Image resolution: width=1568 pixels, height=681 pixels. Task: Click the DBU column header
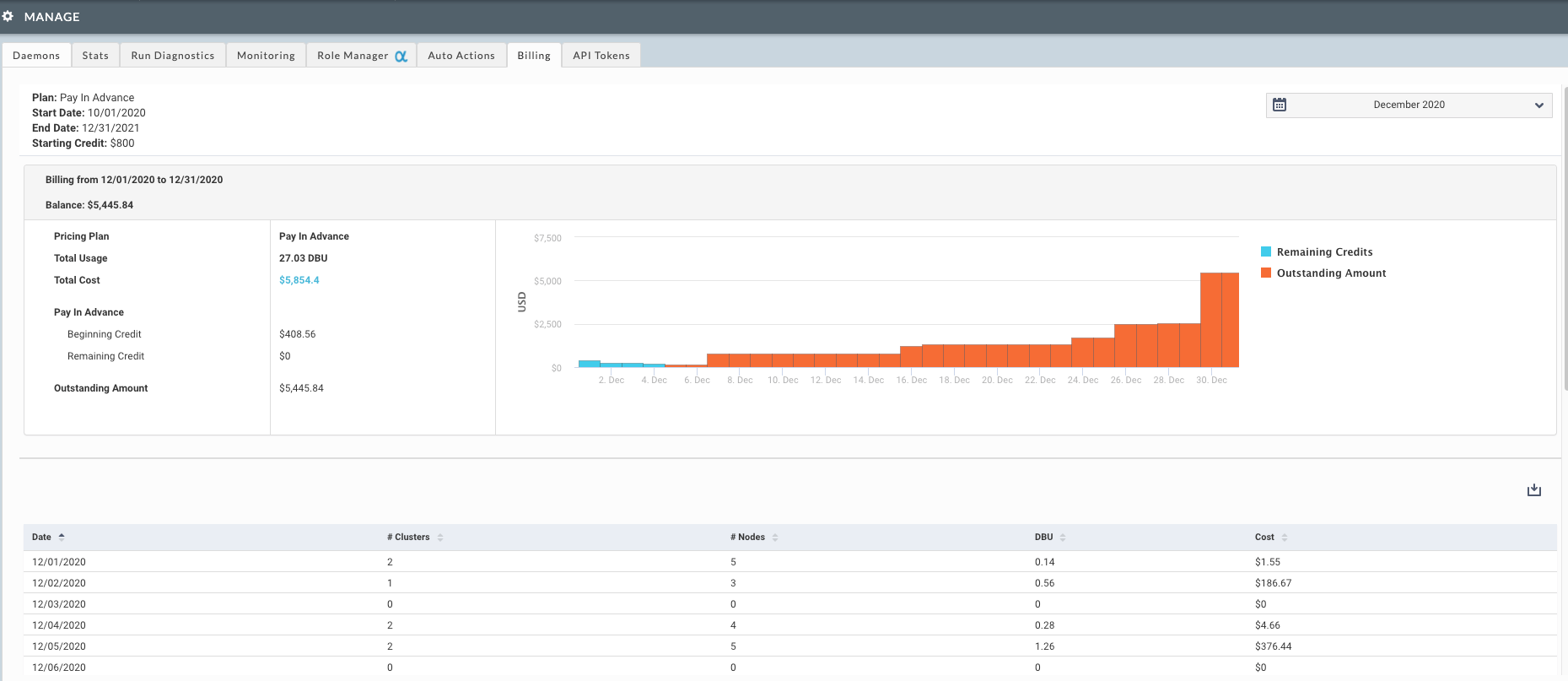pyautogui.click(x=1044, y=538)
